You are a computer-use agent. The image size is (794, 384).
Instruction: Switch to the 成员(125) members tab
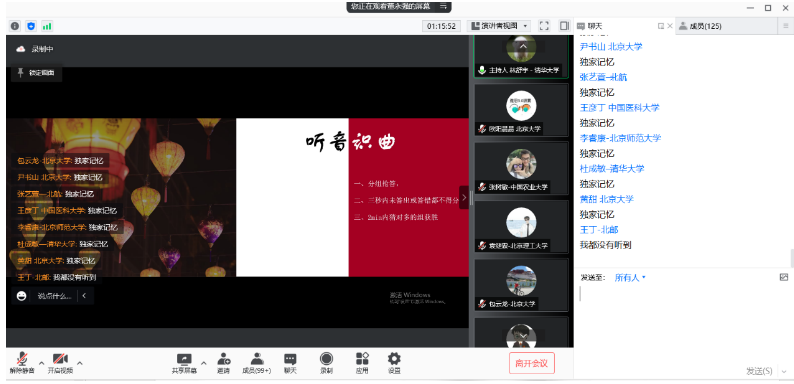700,26
